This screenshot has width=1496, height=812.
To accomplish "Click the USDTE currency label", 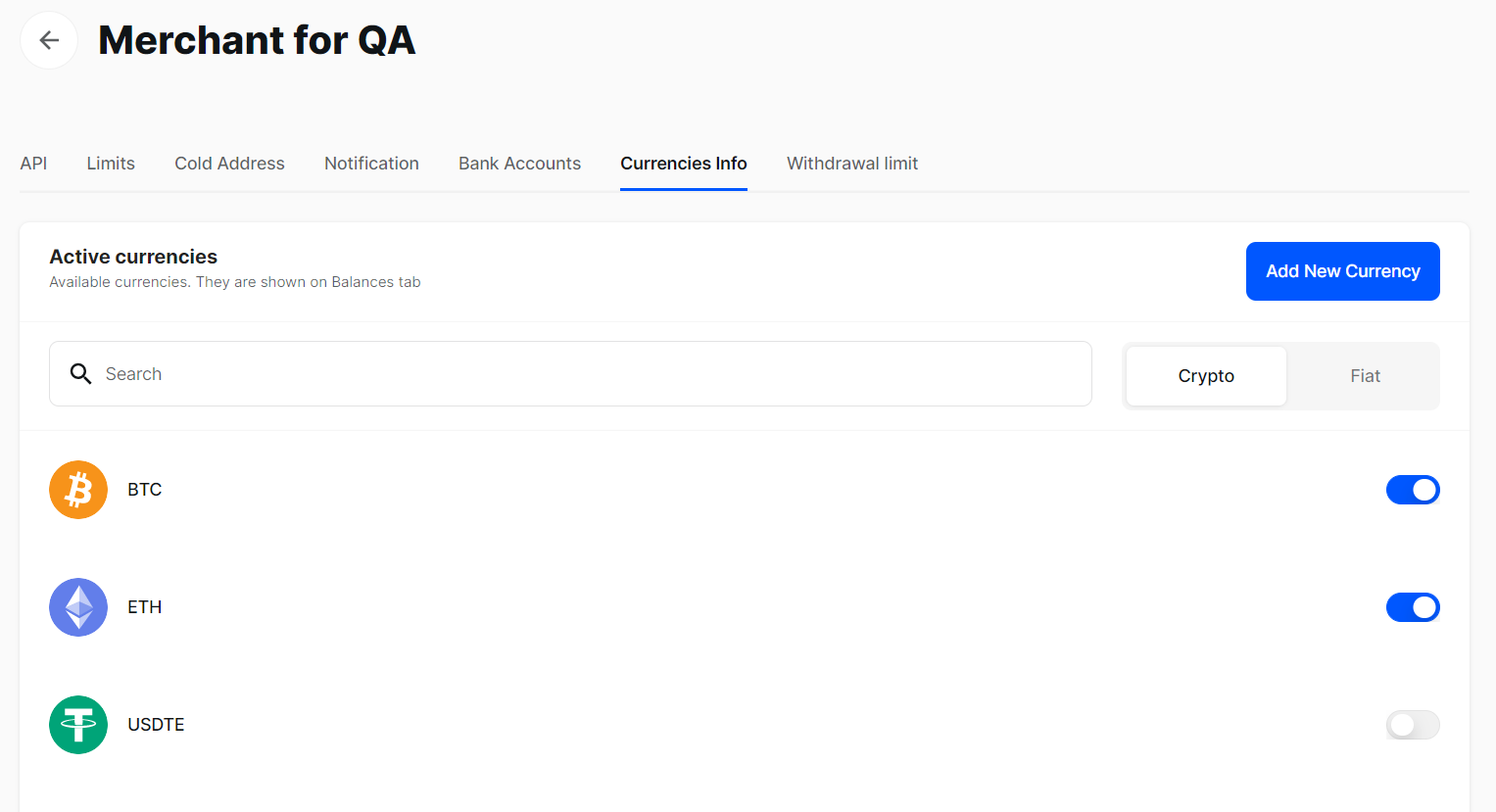I will [156, 725].
